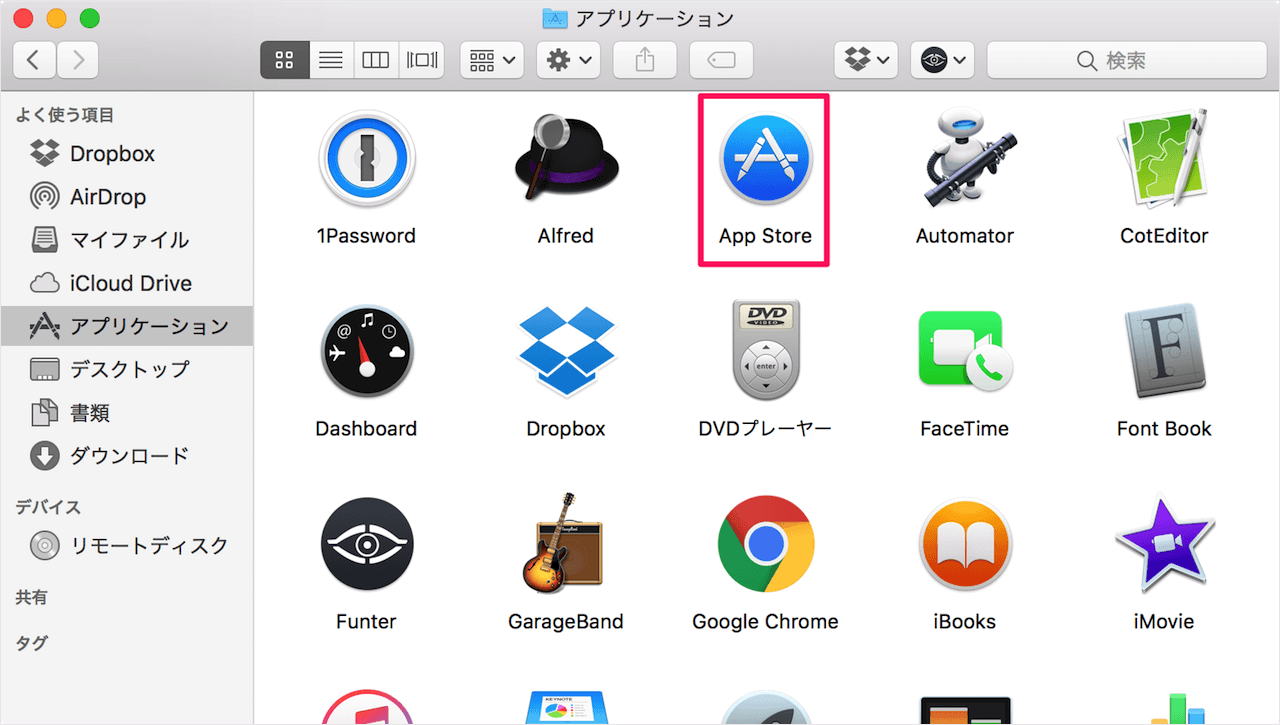Select the iBooks app icon
1280x725 pixels.
click(x=965, y=545)
